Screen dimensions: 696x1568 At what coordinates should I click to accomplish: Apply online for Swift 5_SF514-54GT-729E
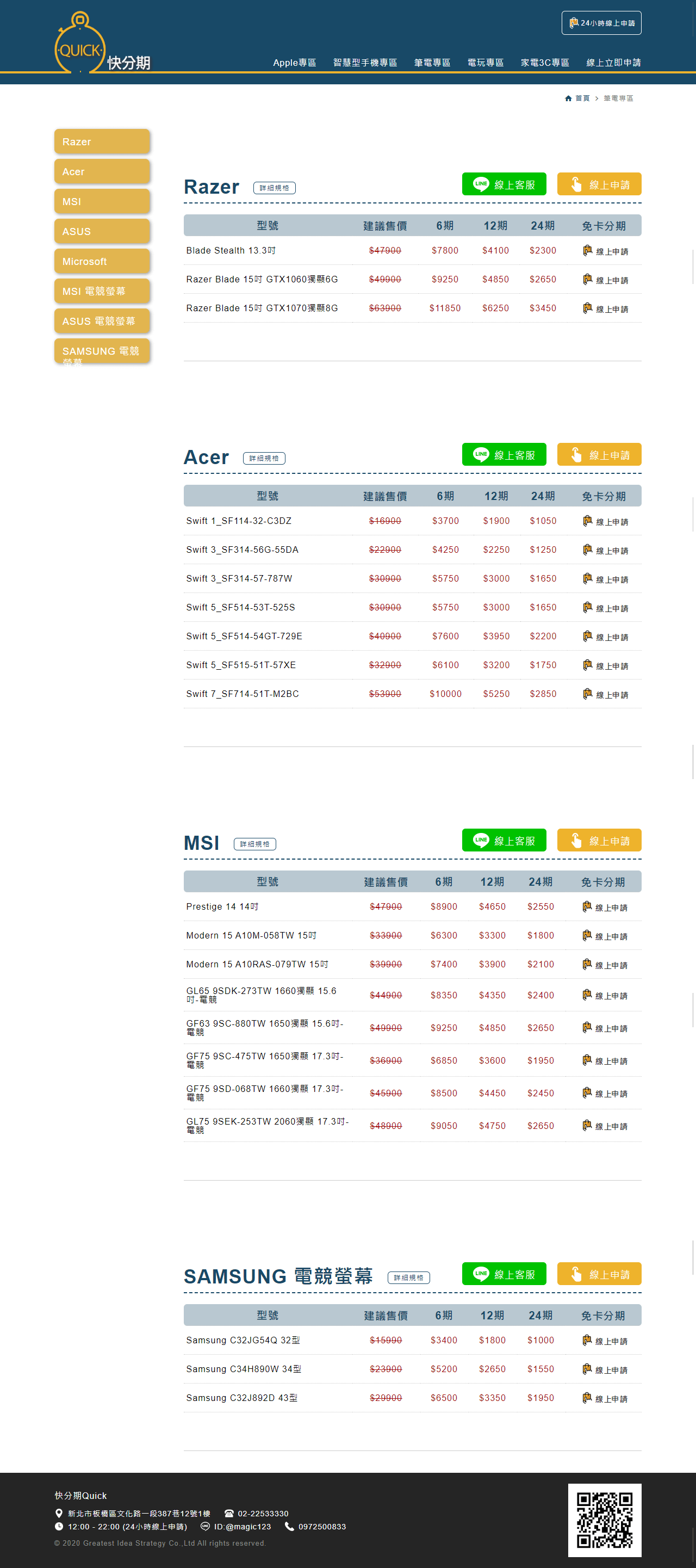click(x=605, y=637)
